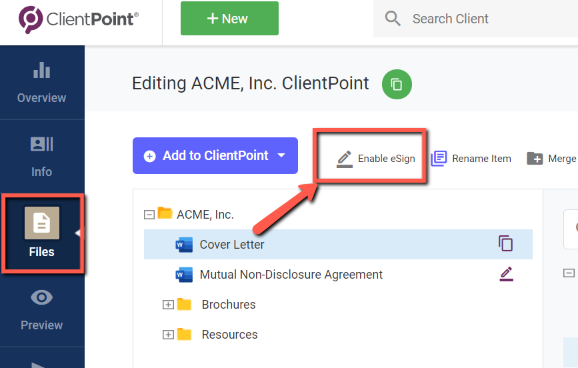Select the Resources folder
The image size is (578, 368).
click(x=230, y=334)
